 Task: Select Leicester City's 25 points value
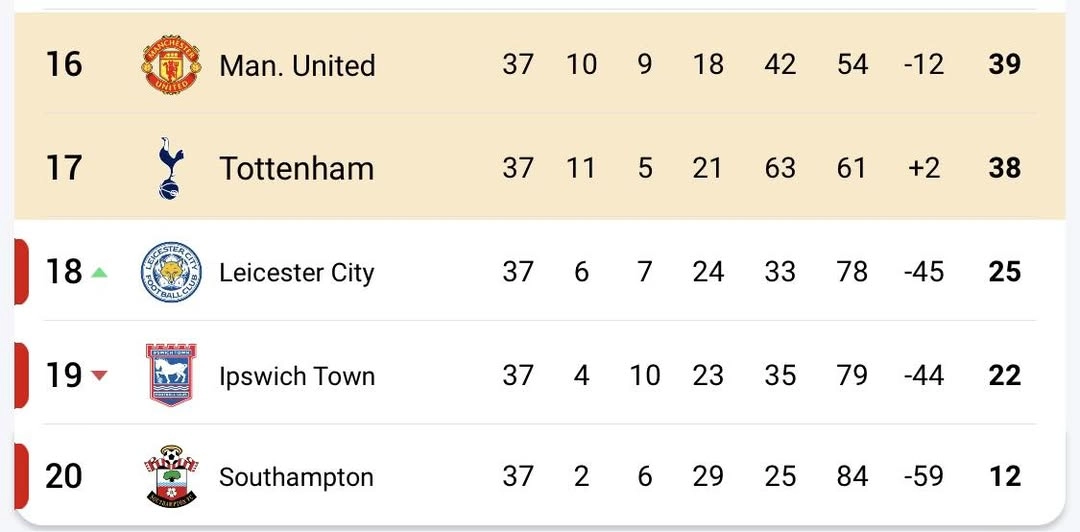(1004, 272)
